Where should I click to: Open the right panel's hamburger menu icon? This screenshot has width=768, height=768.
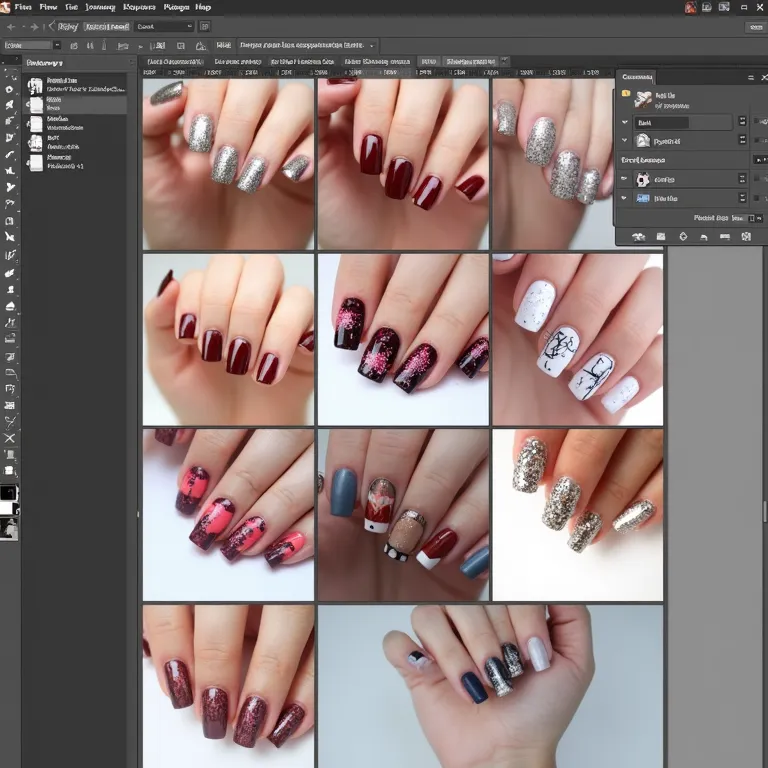[750, 77]
